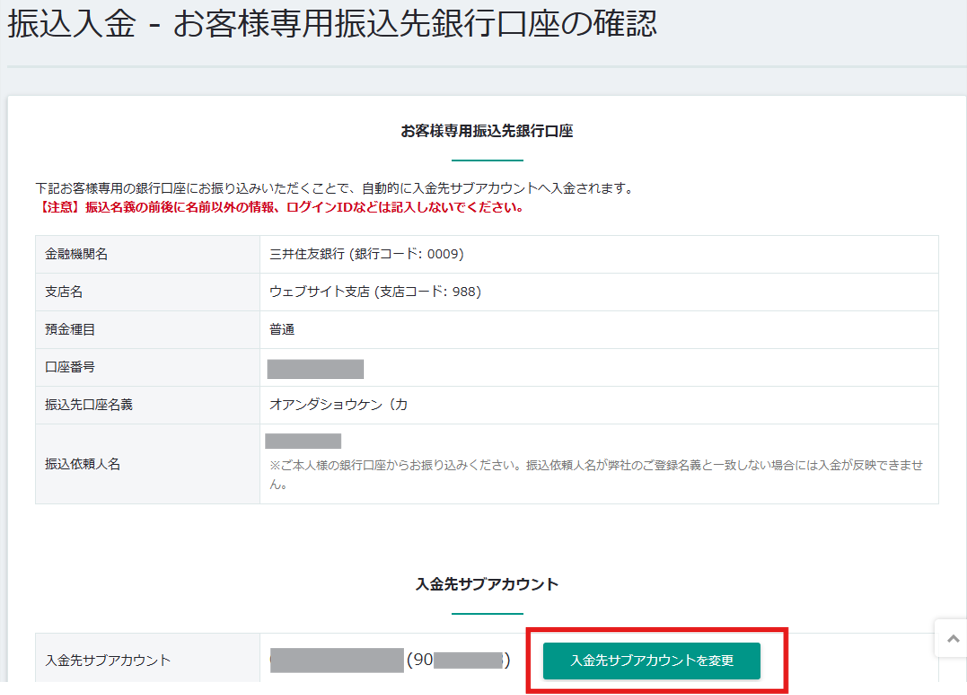Screen dimensions: 967x695
Task: Click the masked 振込依頼人名 sender name value
Action: tap(303, 441)
